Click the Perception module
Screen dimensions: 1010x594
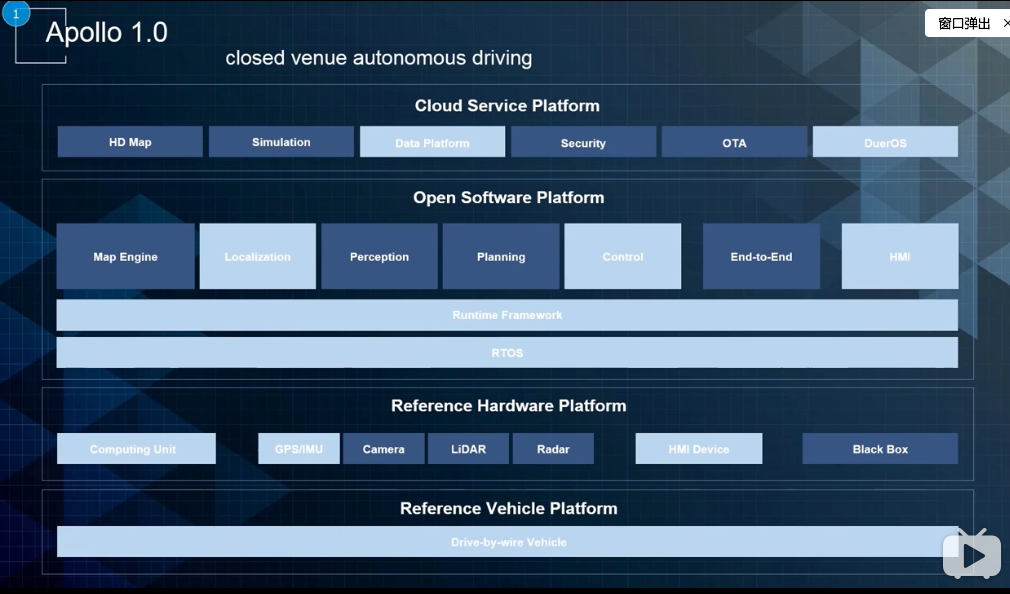[379, 256]
